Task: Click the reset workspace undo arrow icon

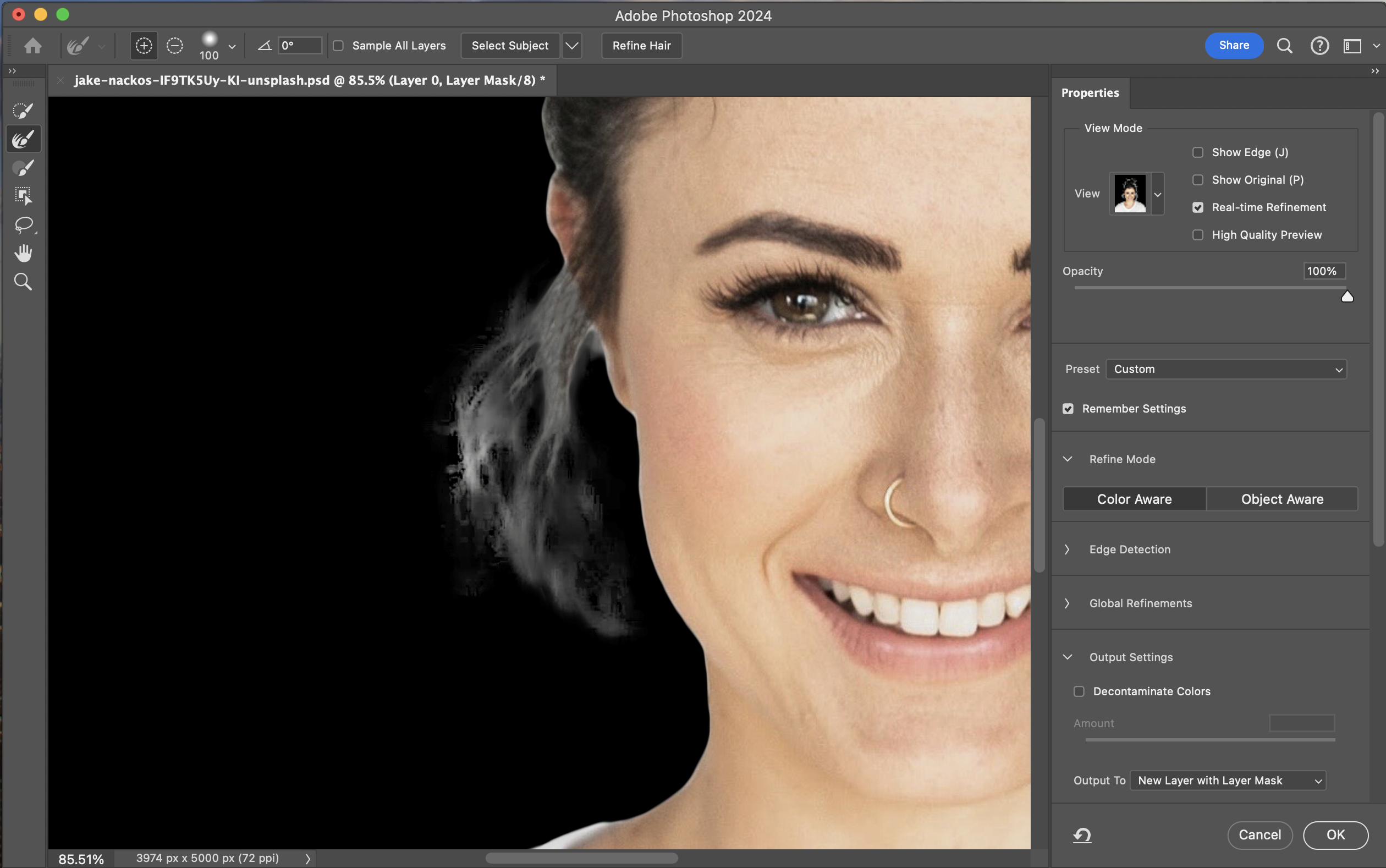Action: click(1082, 834)
